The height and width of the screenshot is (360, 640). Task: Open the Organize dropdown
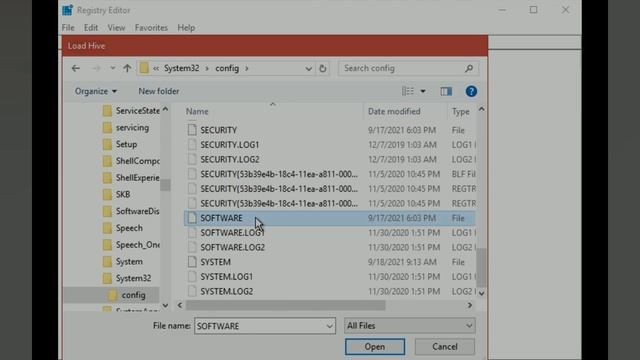(x=96, y=91)
